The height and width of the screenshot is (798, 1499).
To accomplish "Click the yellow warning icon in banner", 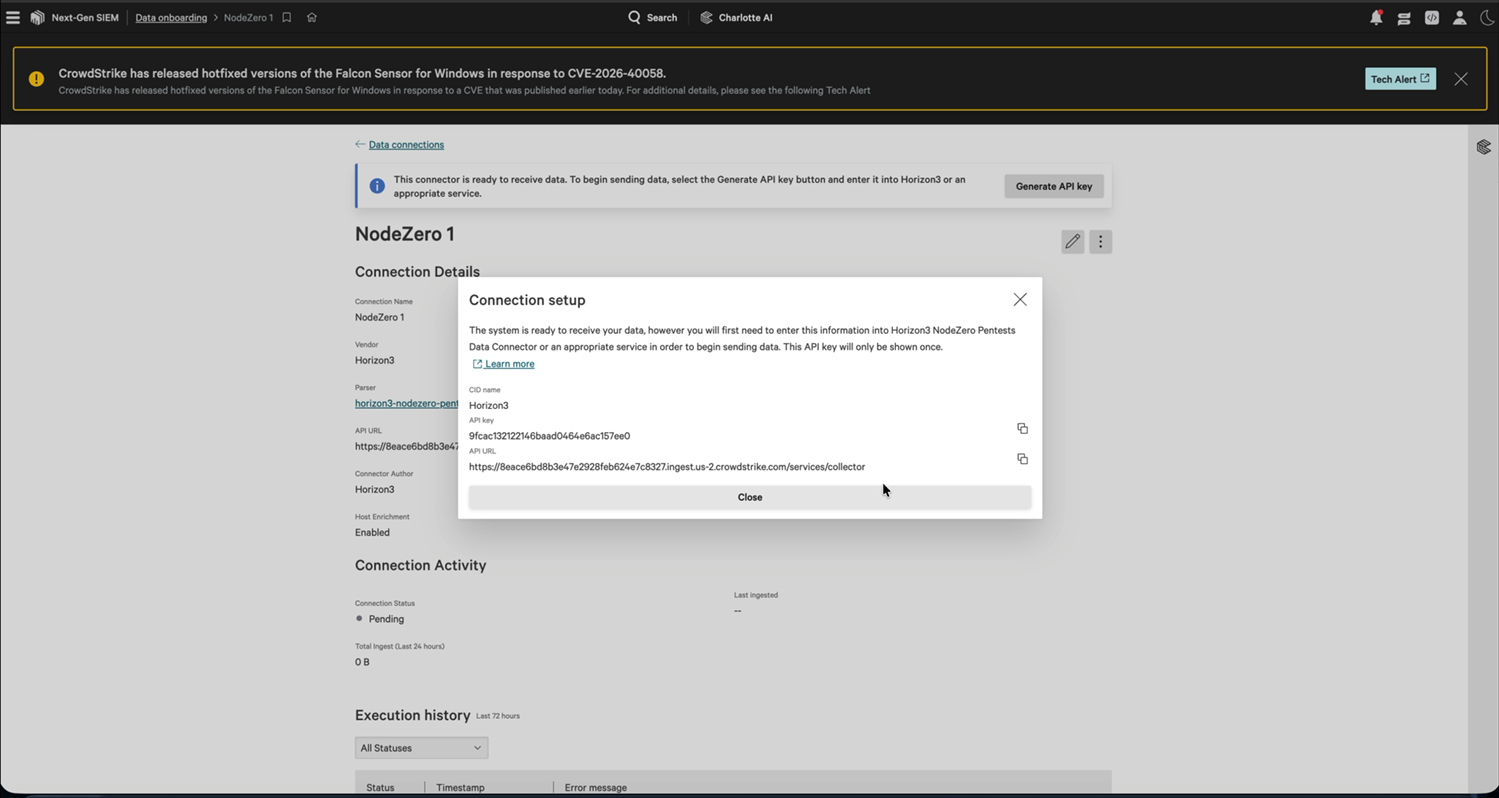I will [x=36, y=79].
